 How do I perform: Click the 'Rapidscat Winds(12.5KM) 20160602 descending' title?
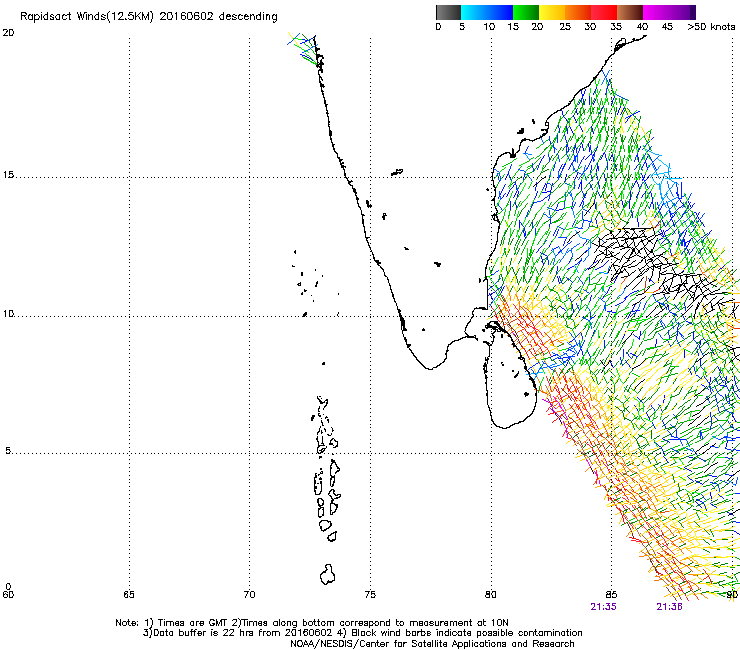pyautogui.click(x=149, y=16)
